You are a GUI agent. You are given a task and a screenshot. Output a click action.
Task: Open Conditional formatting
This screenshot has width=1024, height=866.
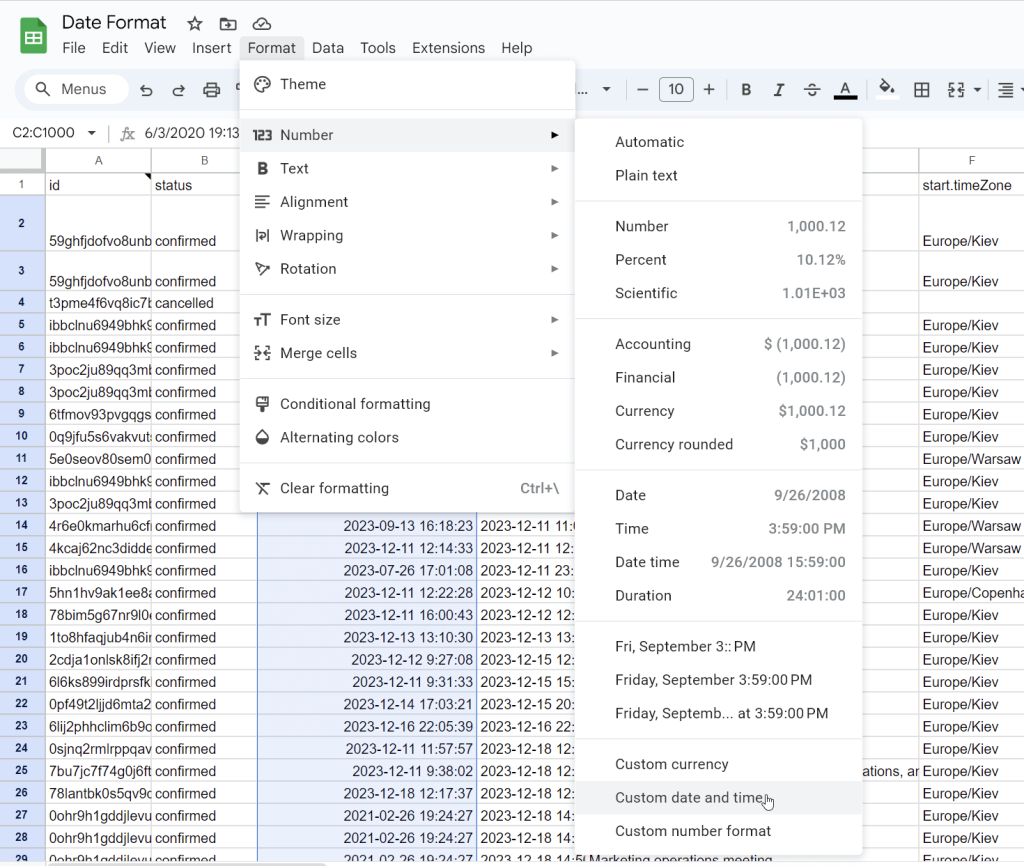tap(408, 404)
